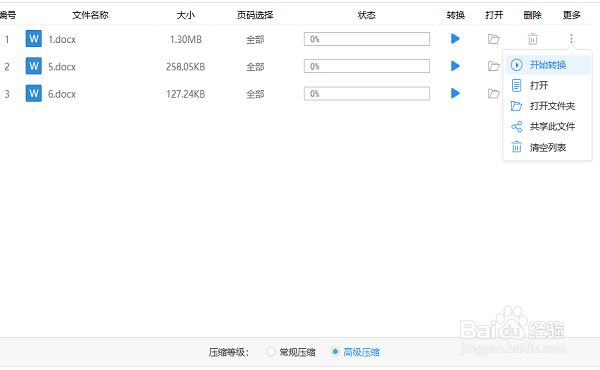Click Word icon beside 5.docx

[34, 66]
